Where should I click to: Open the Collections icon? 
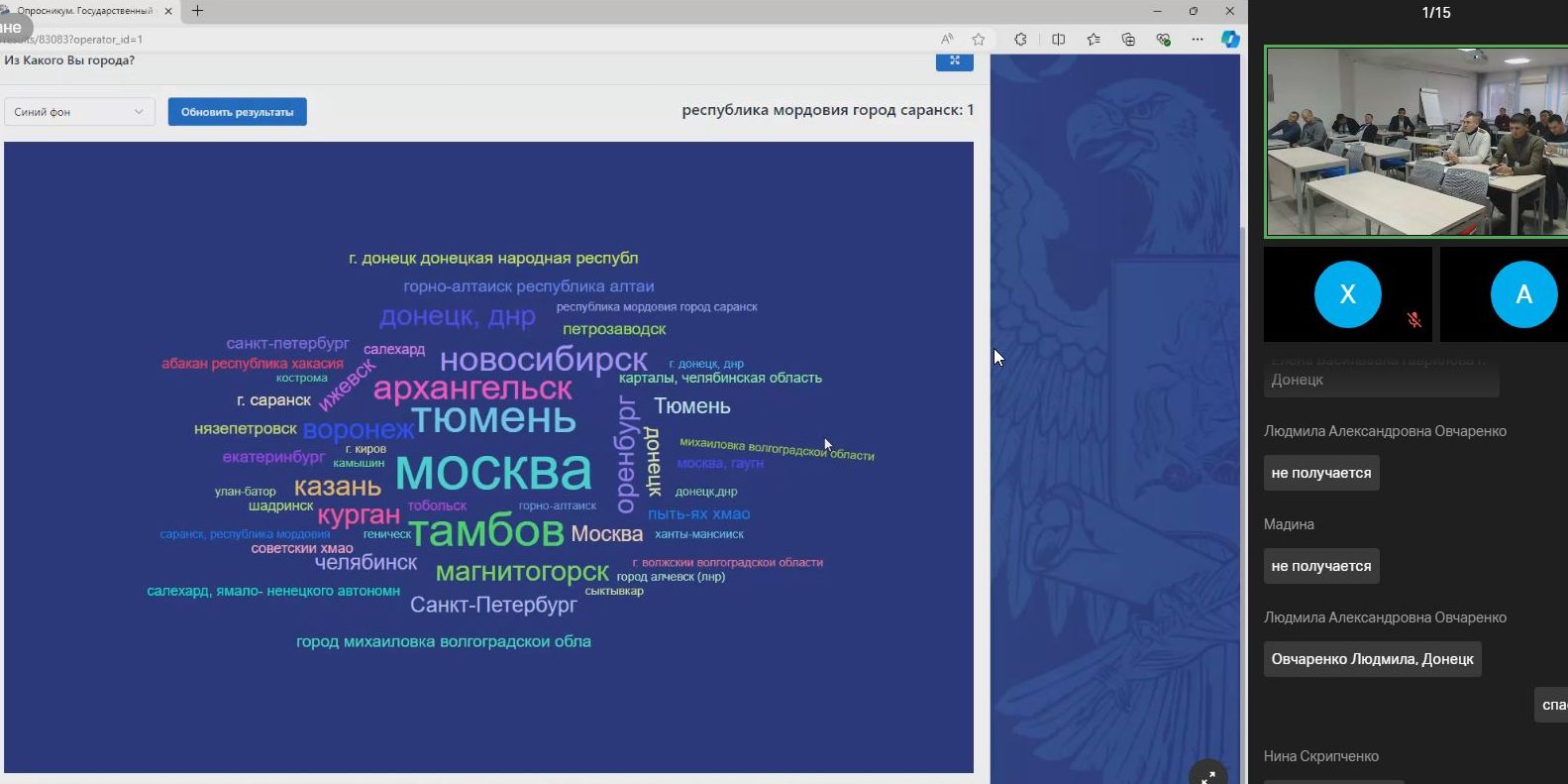pyautogui.click(x=1128, y=40)
